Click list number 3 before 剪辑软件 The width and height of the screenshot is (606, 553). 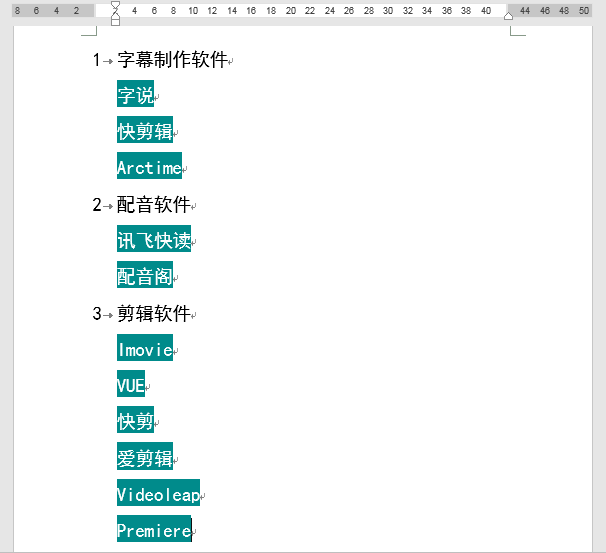(x=97, y=314)
